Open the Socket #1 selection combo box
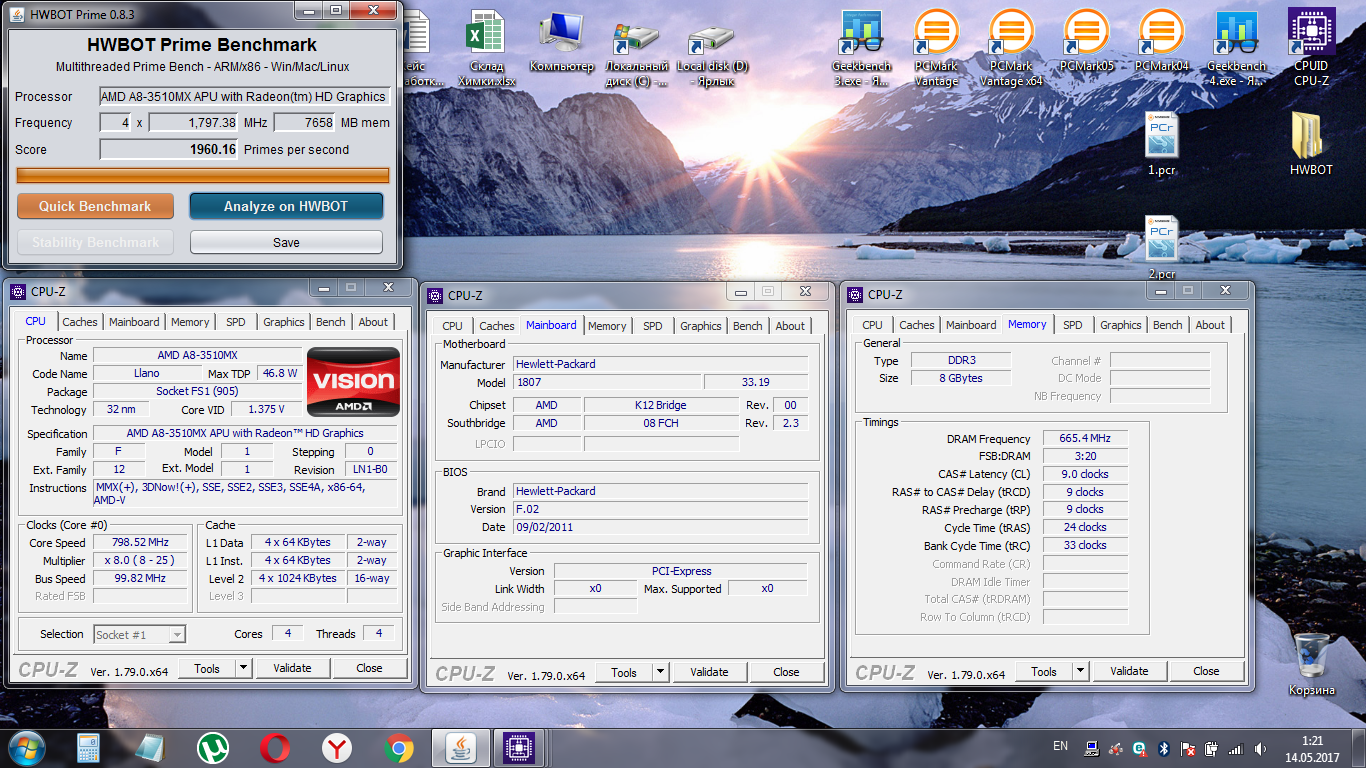Screen dimensions: 1366x768 [140, 634]
